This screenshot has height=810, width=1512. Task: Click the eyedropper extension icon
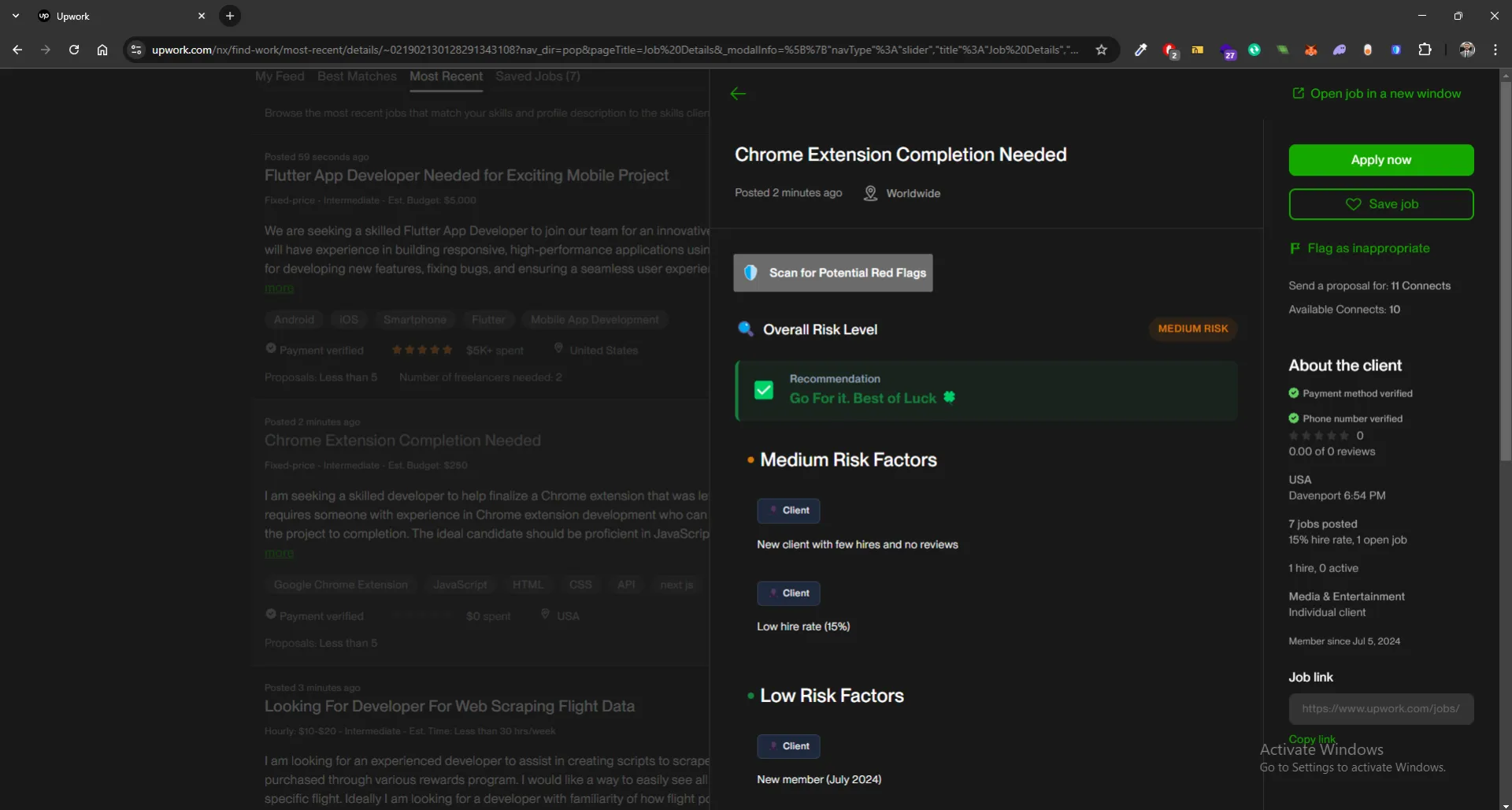[x=1140, y=50]
